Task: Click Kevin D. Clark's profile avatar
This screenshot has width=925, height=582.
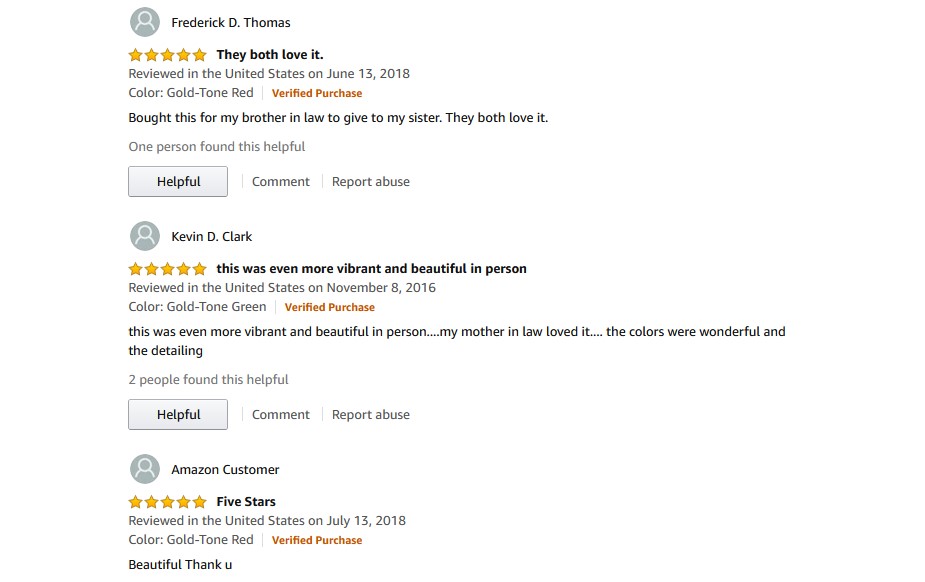Action: pos(145,236)
